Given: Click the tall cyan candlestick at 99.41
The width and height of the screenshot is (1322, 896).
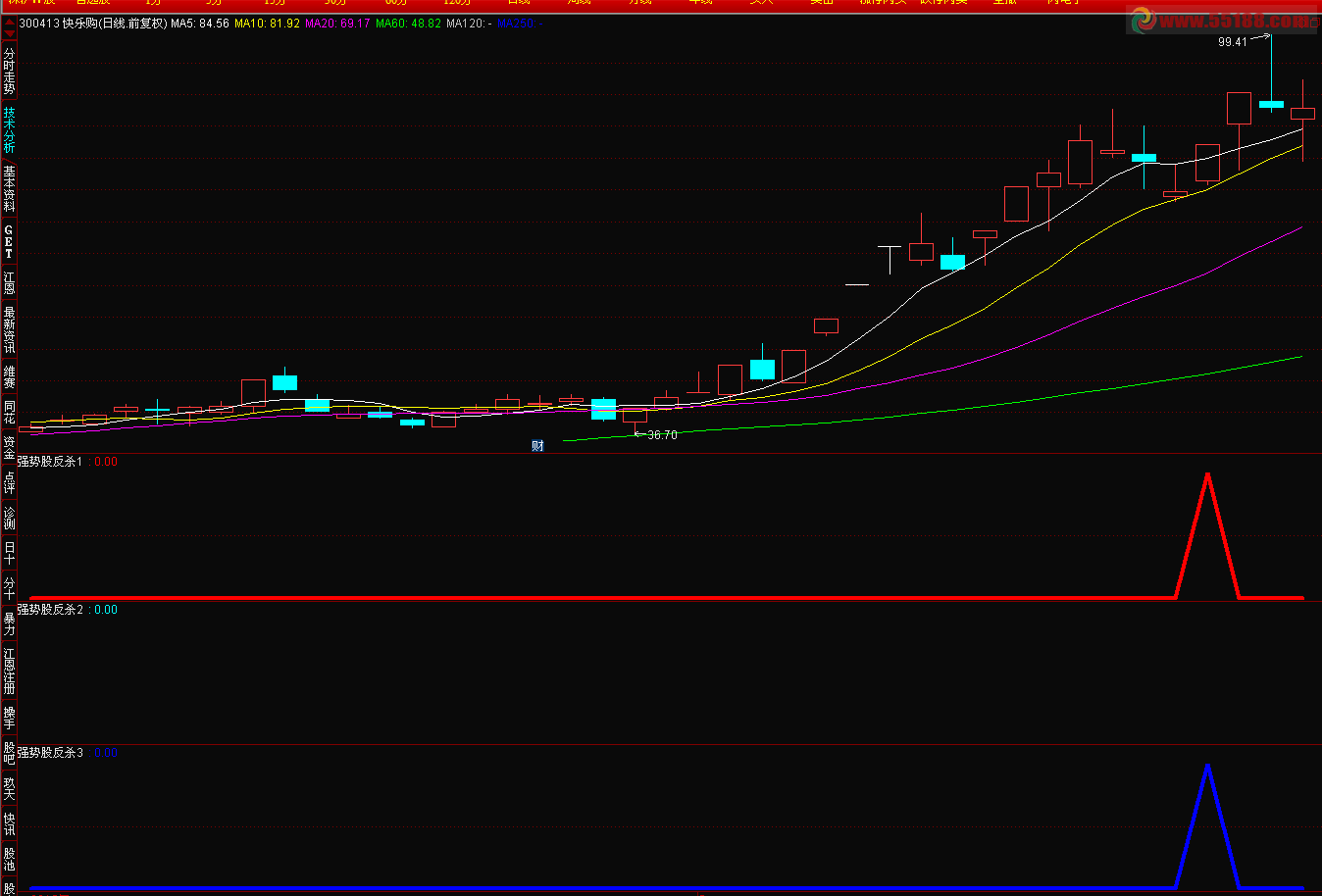Looking at the screenshot, I should 1272,103.
